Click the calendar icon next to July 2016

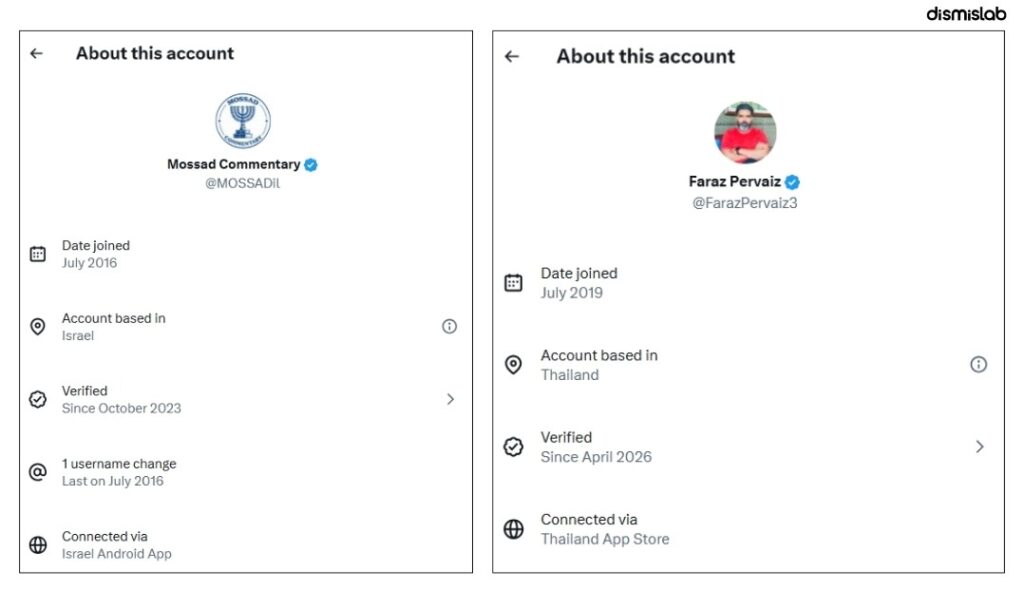pyautogui.click(x=38, y=254)
